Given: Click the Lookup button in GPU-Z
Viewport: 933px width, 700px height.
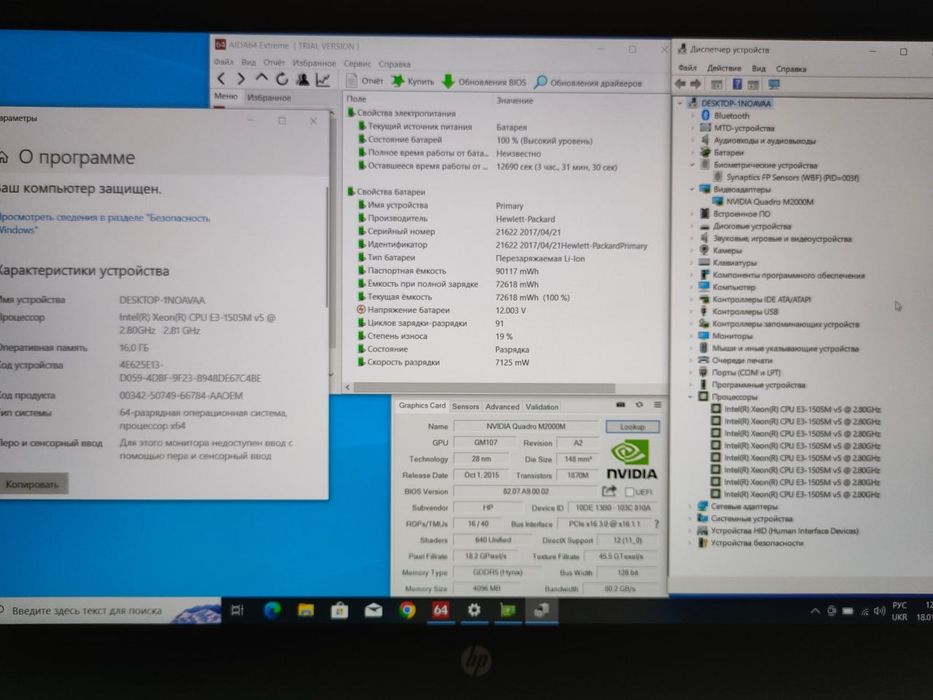Looking at the screenshot, I should (x=632, y=427).
